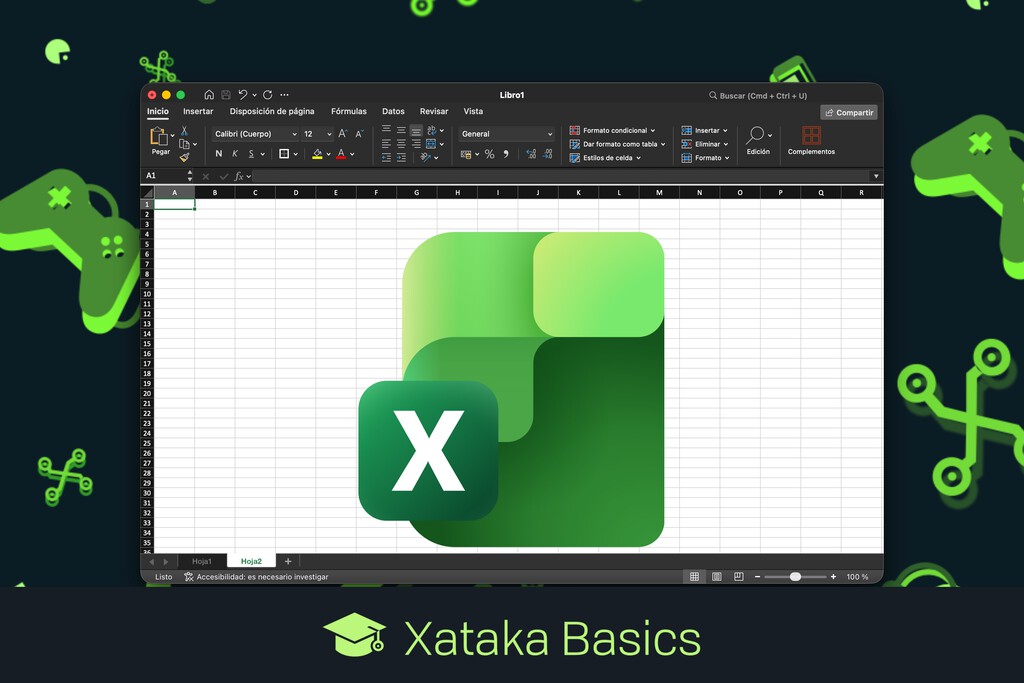Switch to the Hoja1 sheet tab
The image size is (1024, 683).
pos(202,560)
